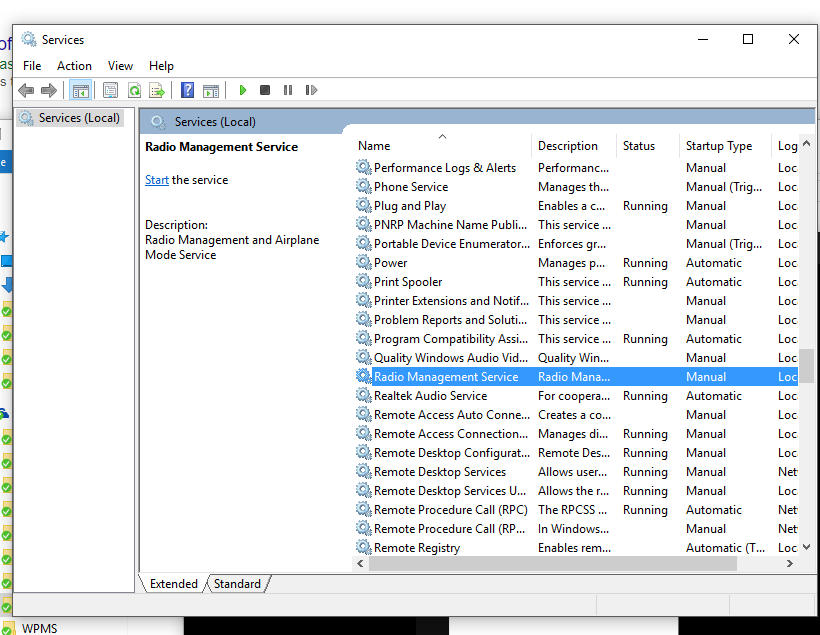Click gear icon beside Plug and Play
Image resolution: width=820 pixels, height=635 pixels.
point(363,206)
